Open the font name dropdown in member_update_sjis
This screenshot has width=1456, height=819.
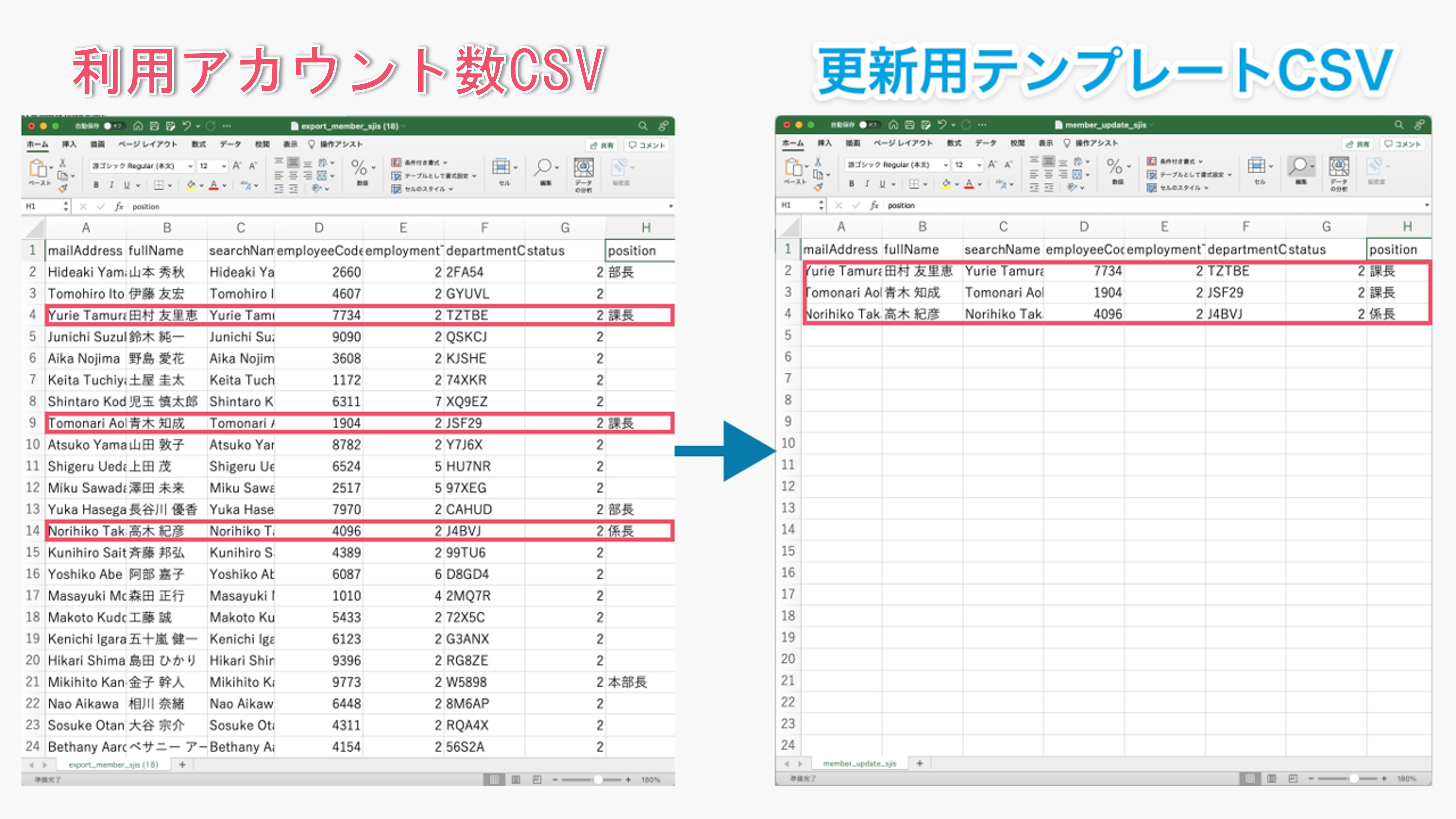946,164
